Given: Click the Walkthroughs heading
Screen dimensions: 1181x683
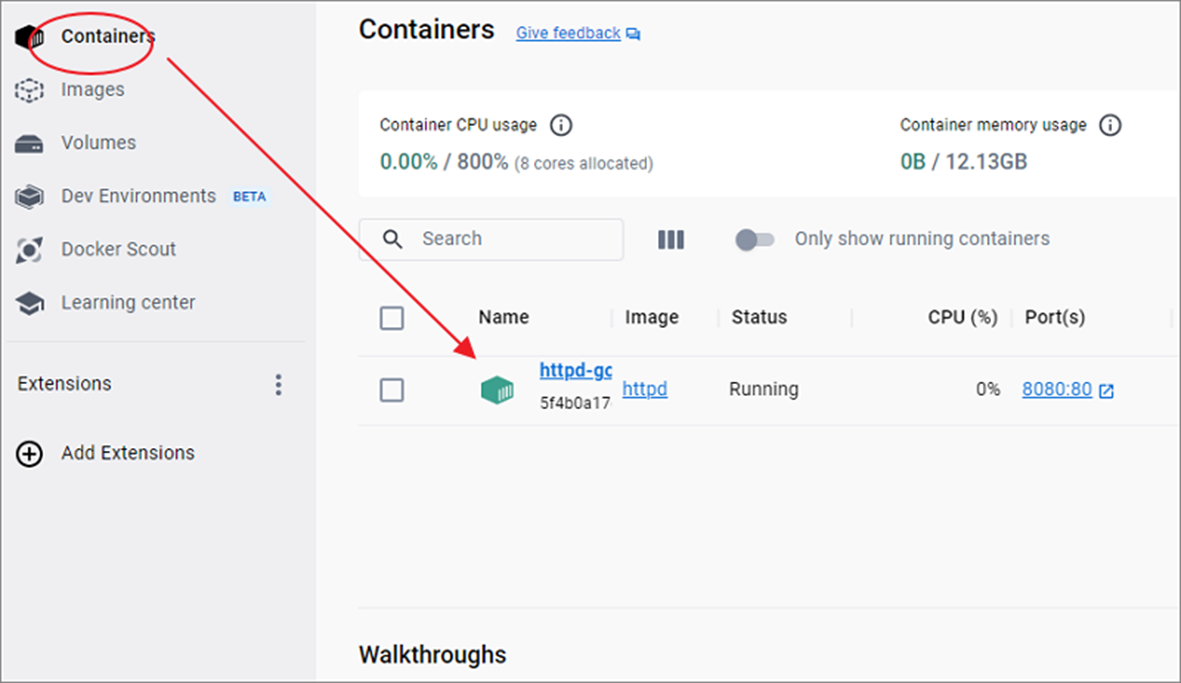Looking at the screenshot, I should coord(432,655).
